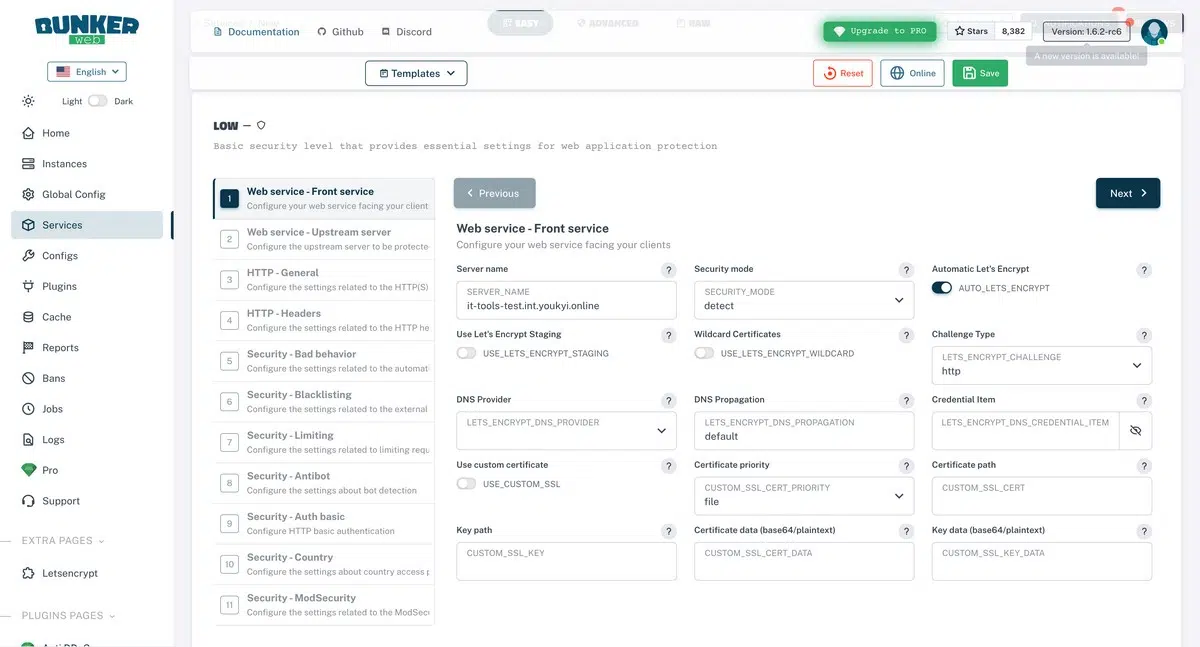Click the Next button
This screenshot has width=1200, height=647.
tap(1127, 194)
